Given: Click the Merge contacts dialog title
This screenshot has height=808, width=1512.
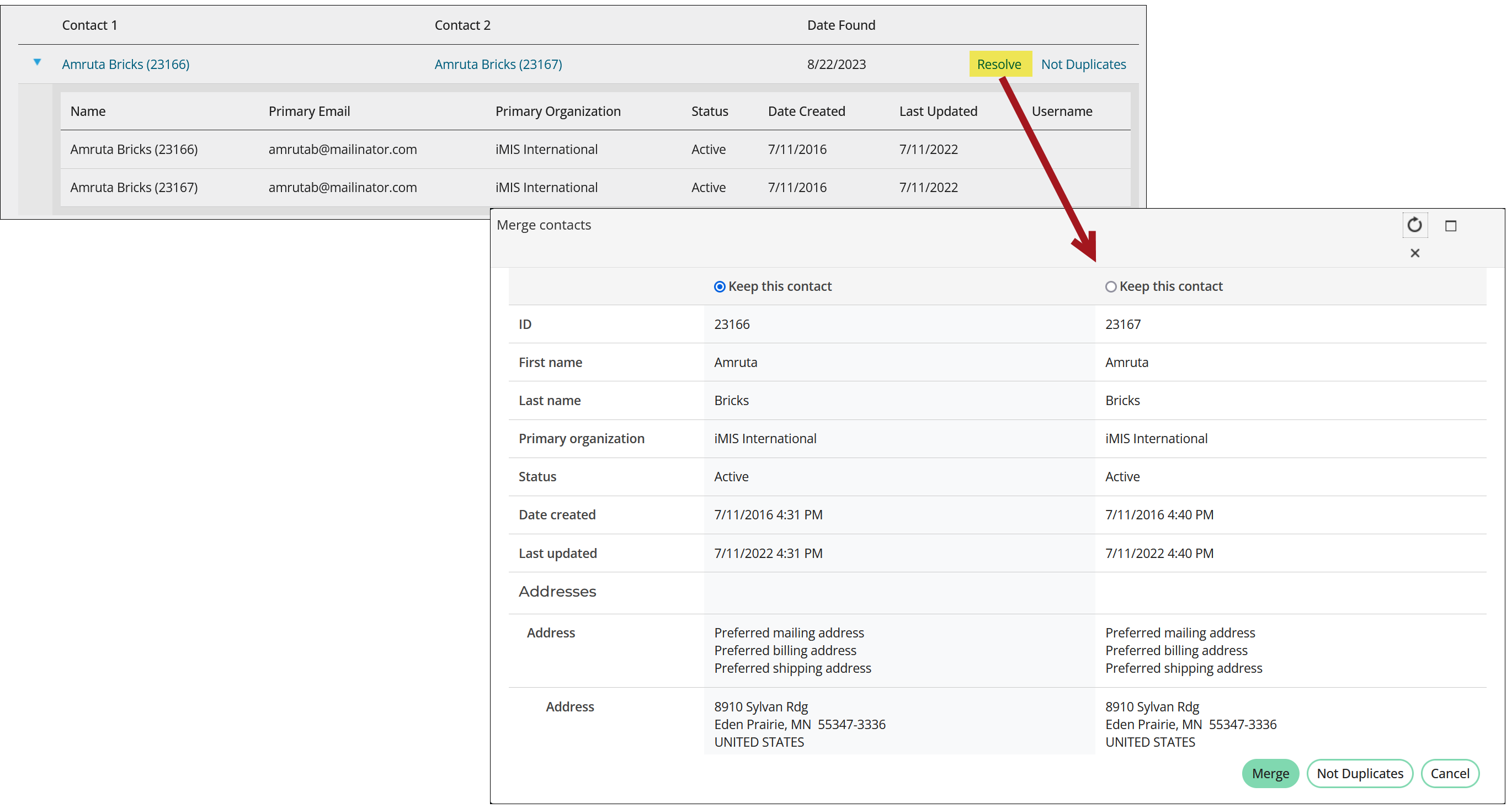Looking at the screenshot, I should point(544,225).
